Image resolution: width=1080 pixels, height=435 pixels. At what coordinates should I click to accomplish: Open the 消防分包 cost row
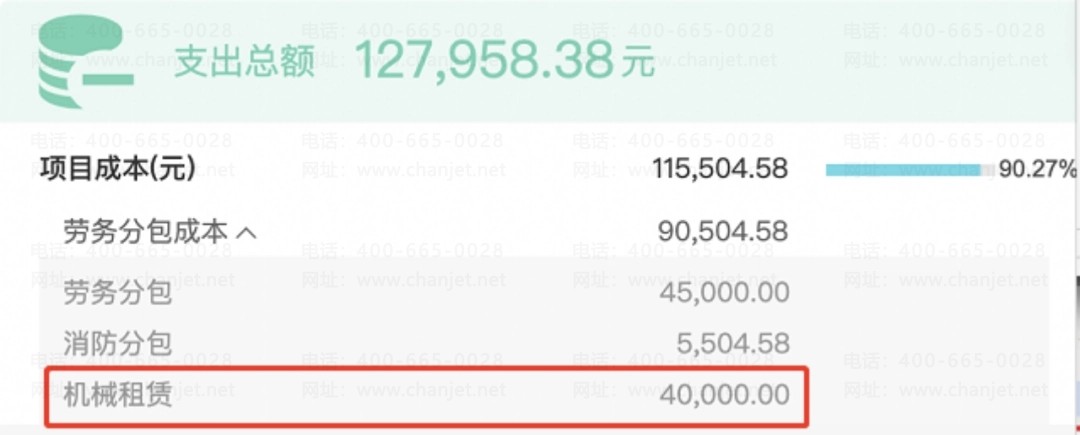544,343
